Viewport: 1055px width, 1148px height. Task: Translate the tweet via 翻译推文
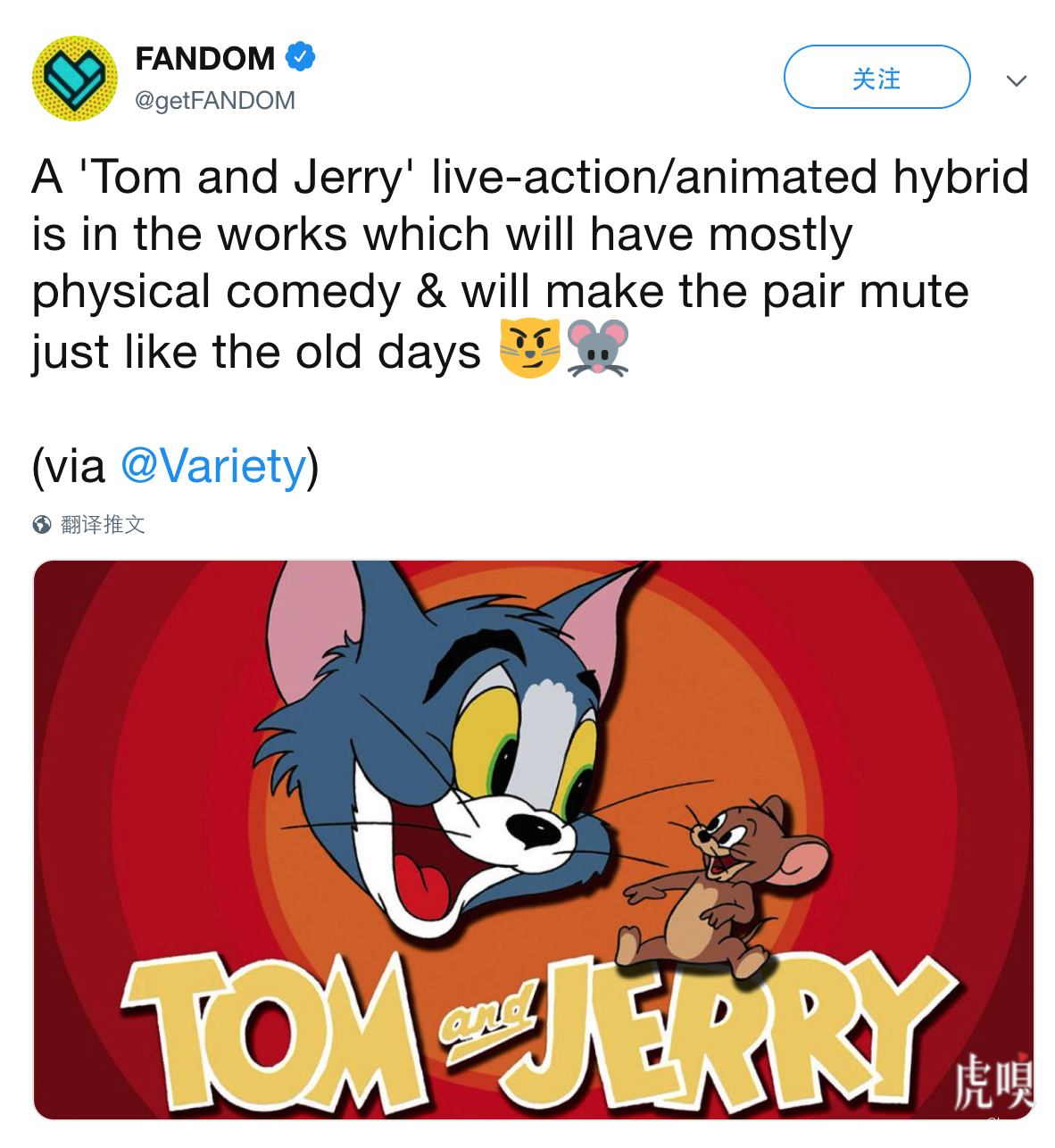tap(103, 525)
